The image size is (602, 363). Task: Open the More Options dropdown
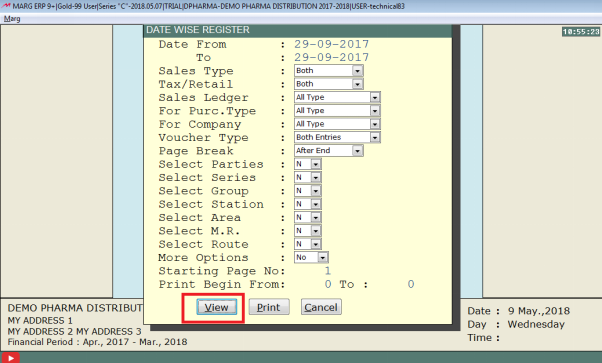[322, 258]
